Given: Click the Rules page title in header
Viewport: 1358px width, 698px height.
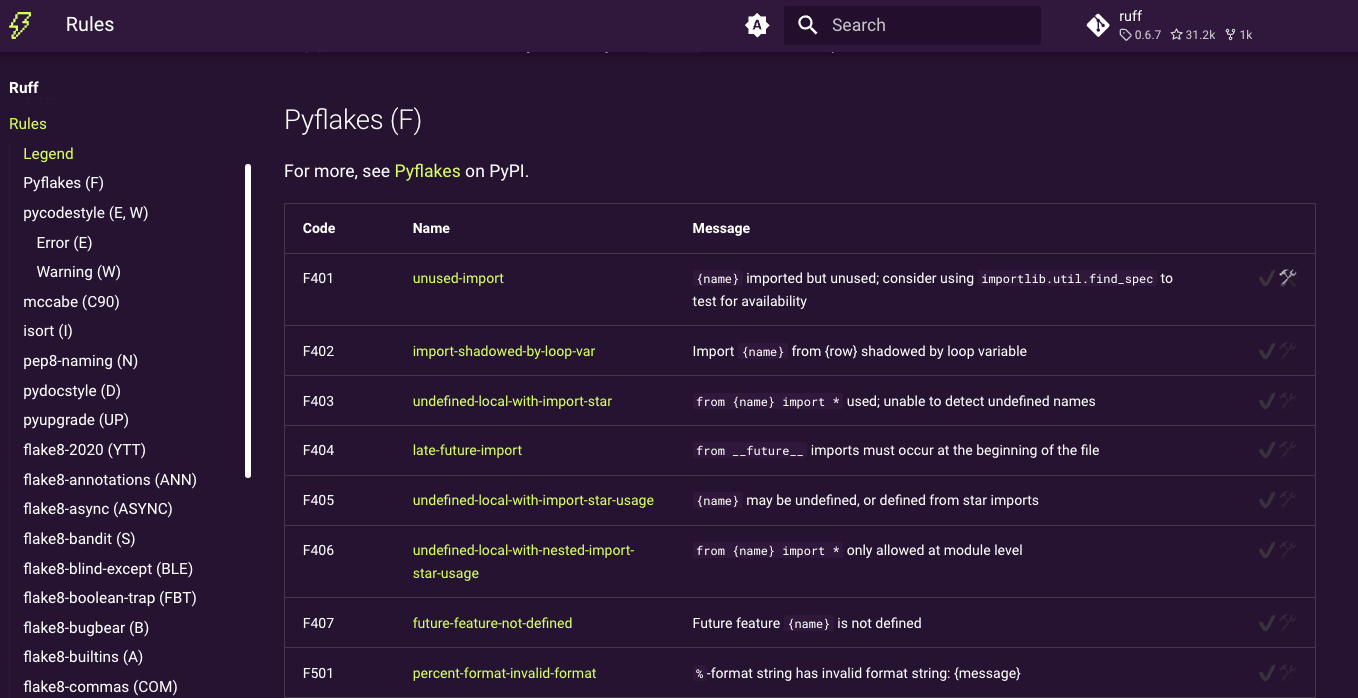Looking at the screenshot, I should pos(90,25).
